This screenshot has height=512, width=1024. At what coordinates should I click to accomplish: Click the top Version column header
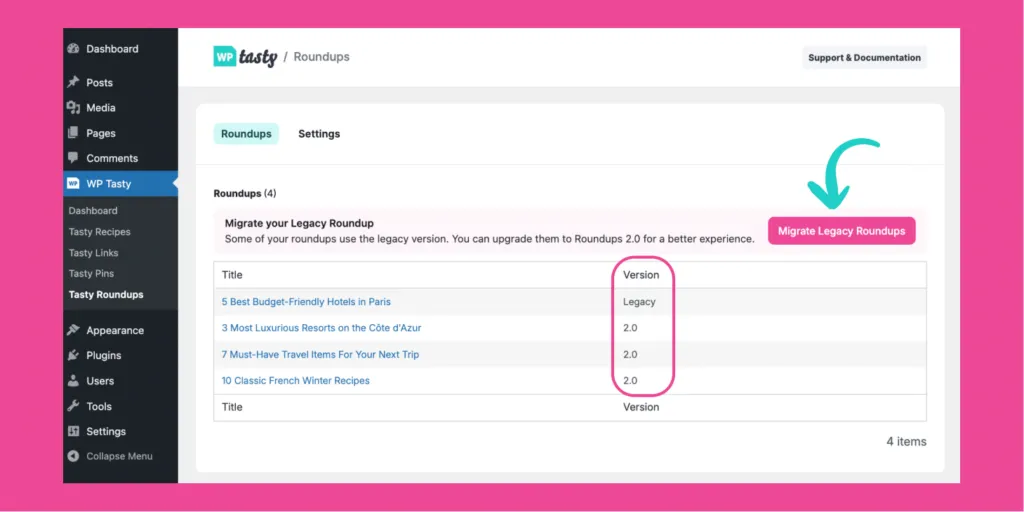coord(641,275)
